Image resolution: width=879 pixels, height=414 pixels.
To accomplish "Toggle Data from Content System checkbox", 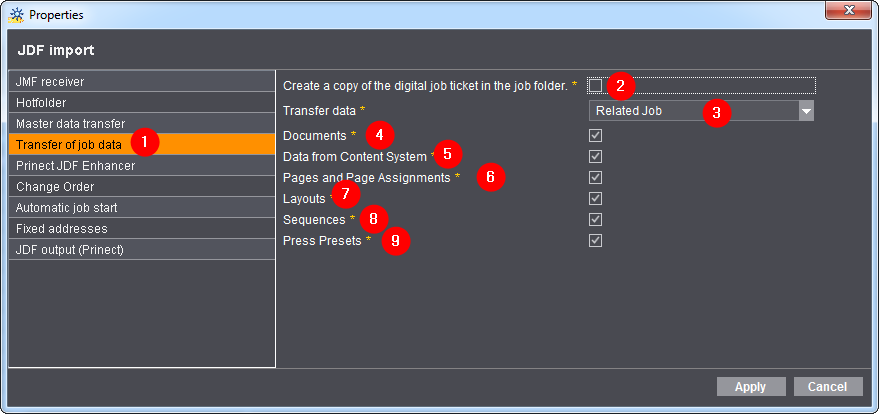I will point(596,156).
